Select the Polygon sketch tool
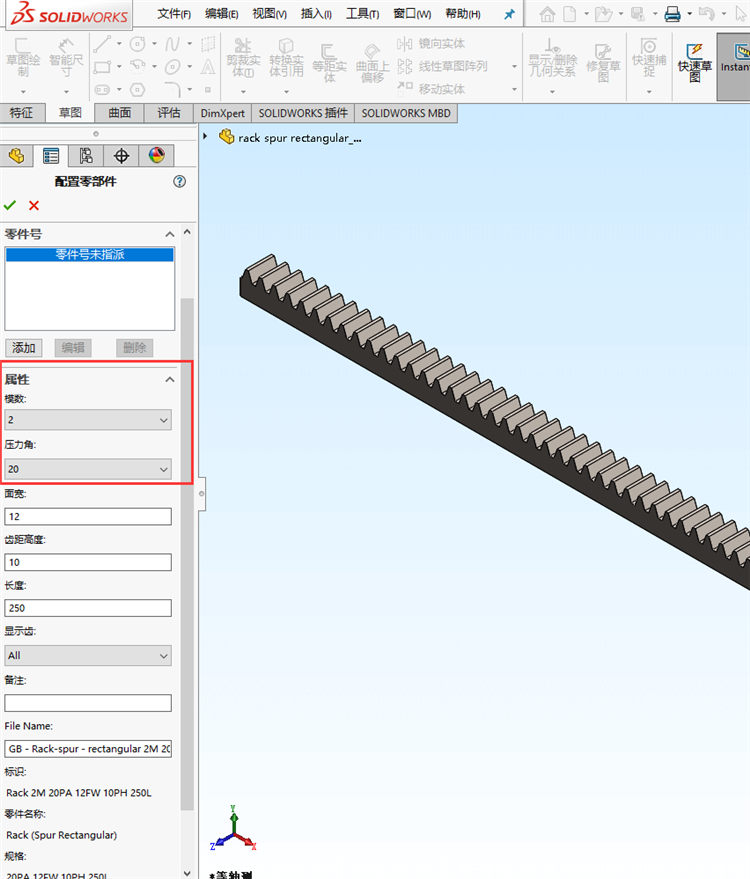This screenshot has width=750, height=879. pyautogui.click(x=137, y=90)
